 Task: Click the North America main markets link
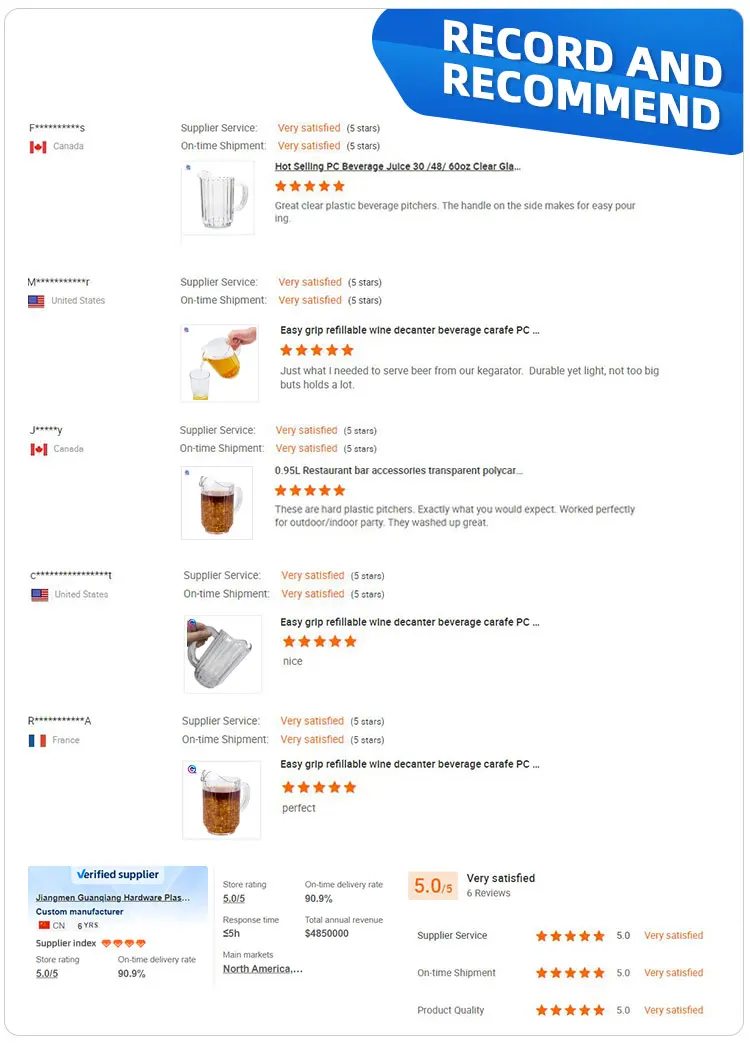pyautogui.click(x=262, y=969)
